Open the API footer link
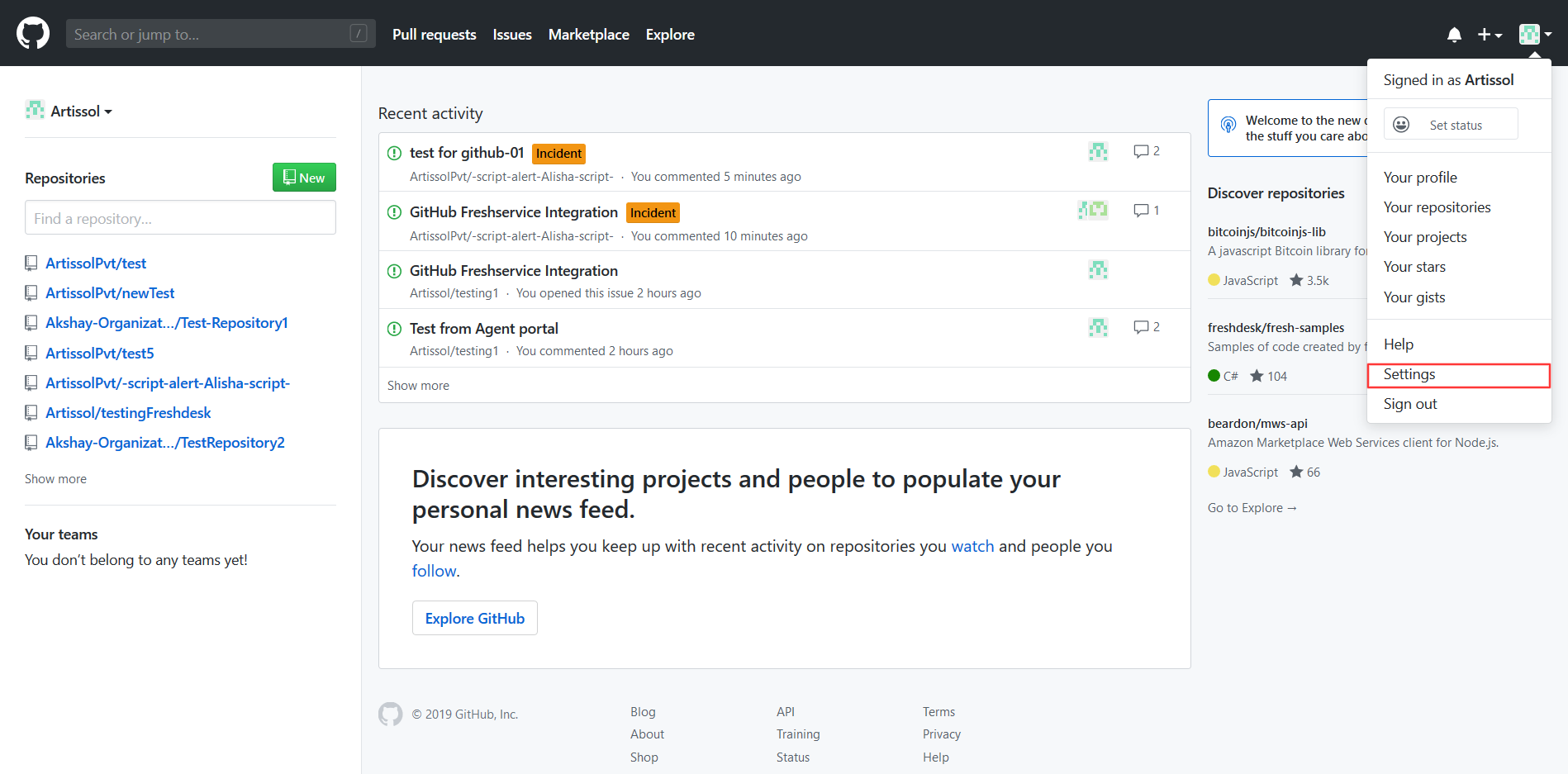The height and width of the screenshot is (774, 1568). [x=786, y=712]
